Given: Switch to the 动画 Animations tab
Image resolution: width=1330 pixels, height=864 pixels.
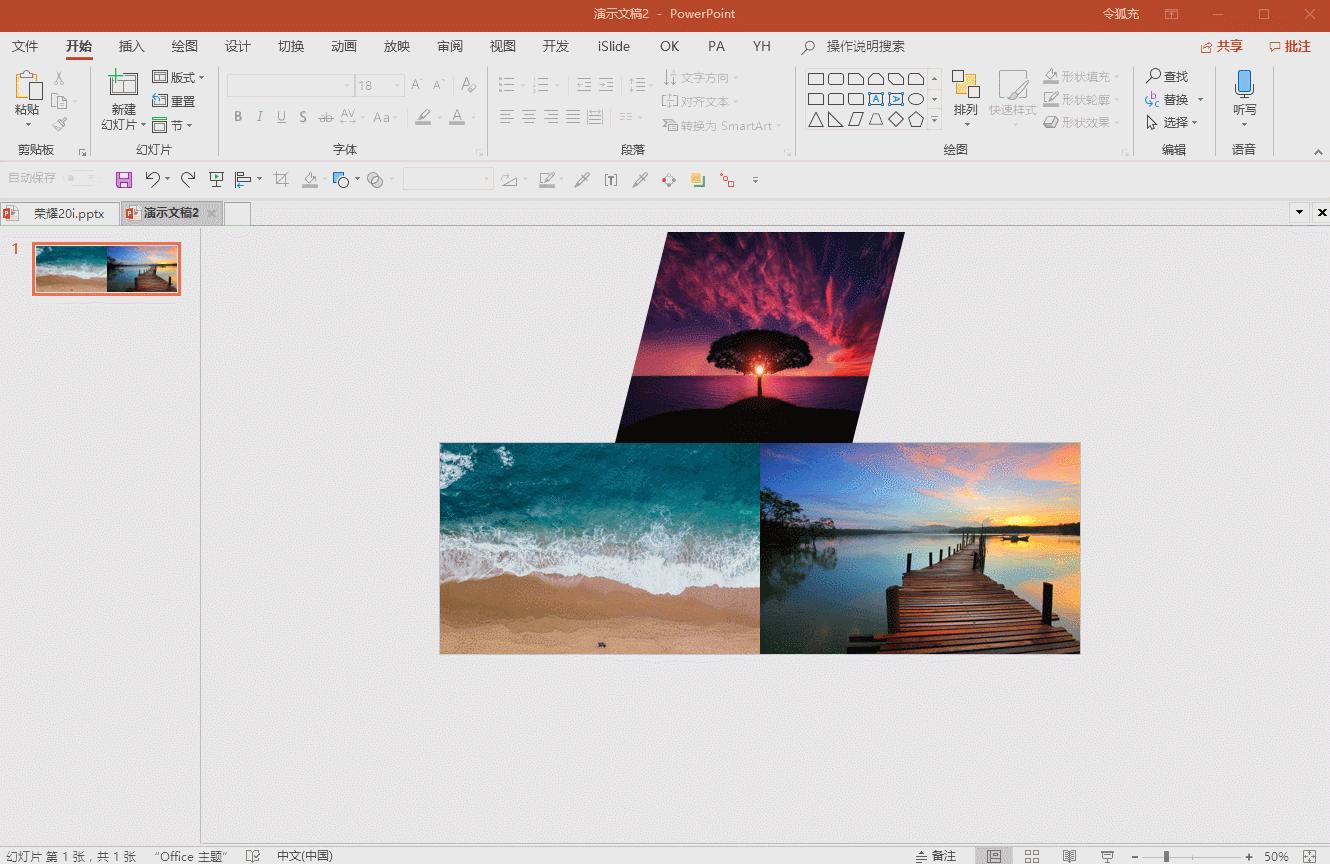Looking at the screenshot, I should coord(344,46).
